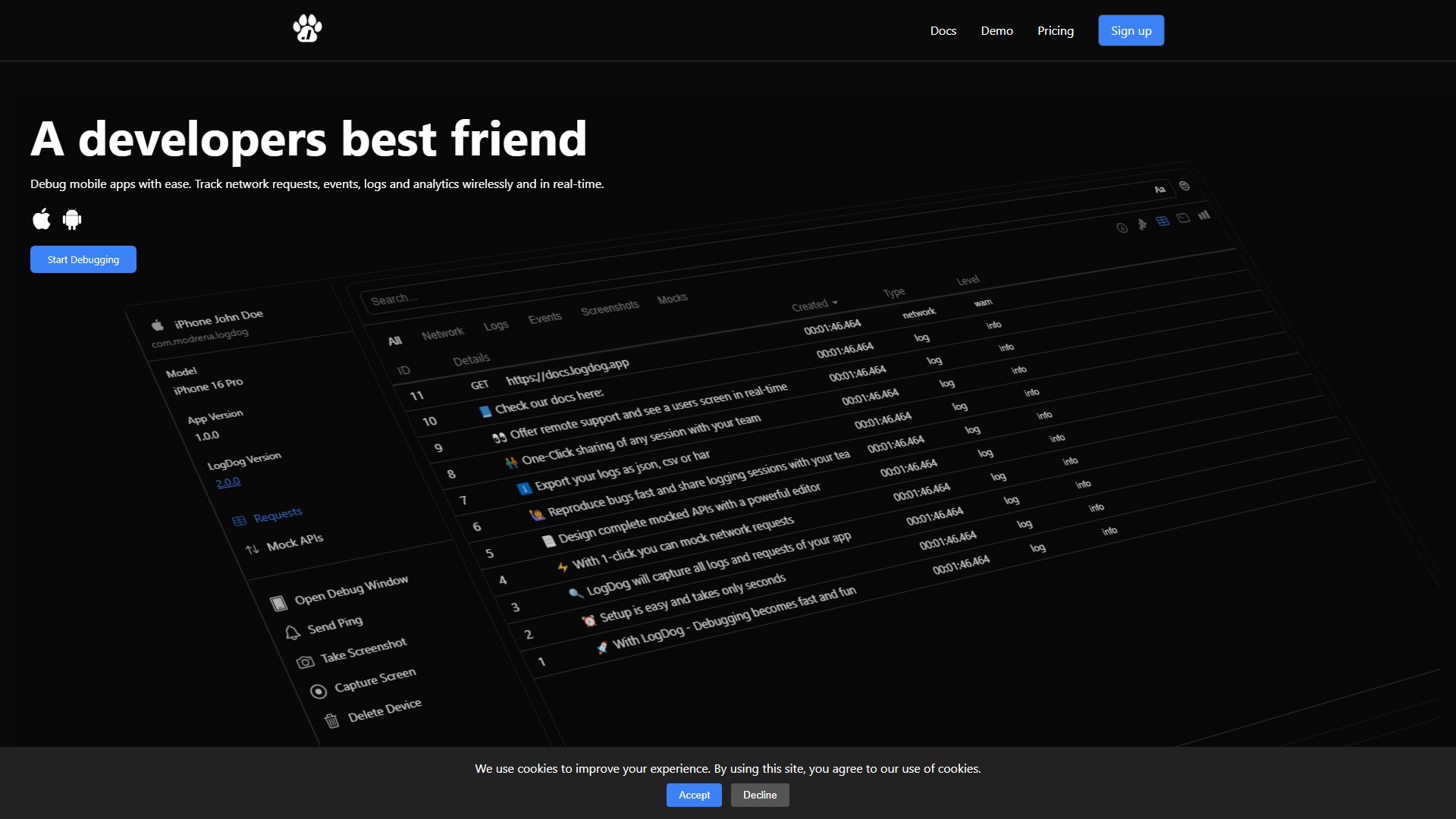
Task: Select the blue table view icon
Action: (x=1163, y=221)
